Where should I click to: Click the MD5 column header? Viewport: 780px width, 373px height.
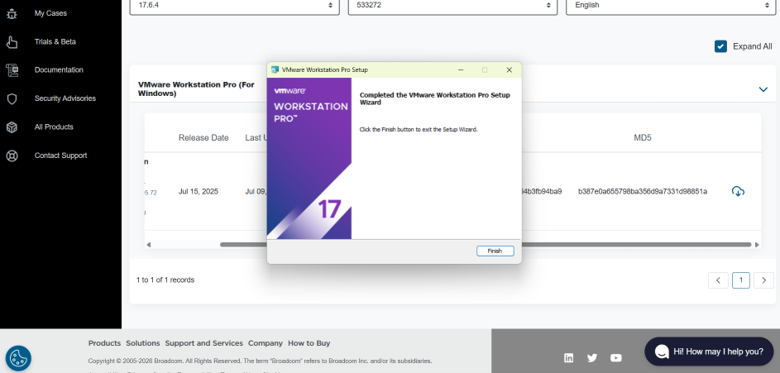coord(642,138)
